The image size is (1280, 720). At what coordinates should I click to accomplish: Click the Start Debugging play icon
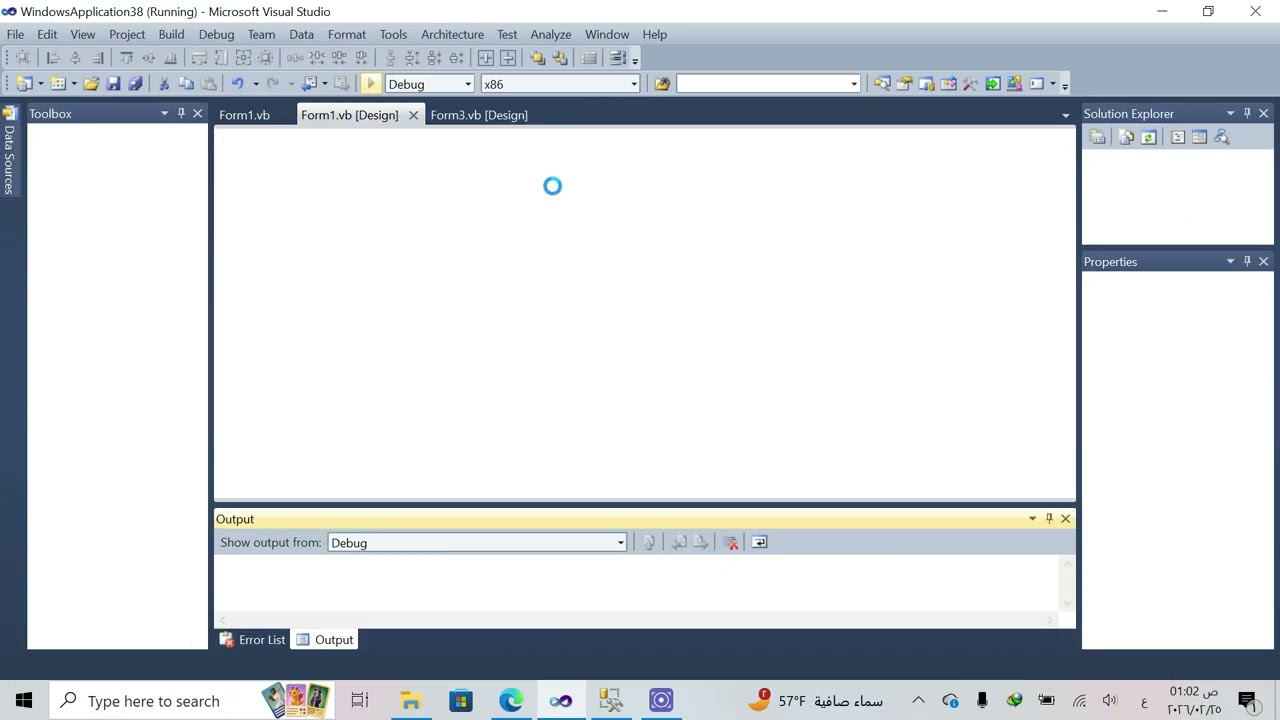click(x=370, y=84)
